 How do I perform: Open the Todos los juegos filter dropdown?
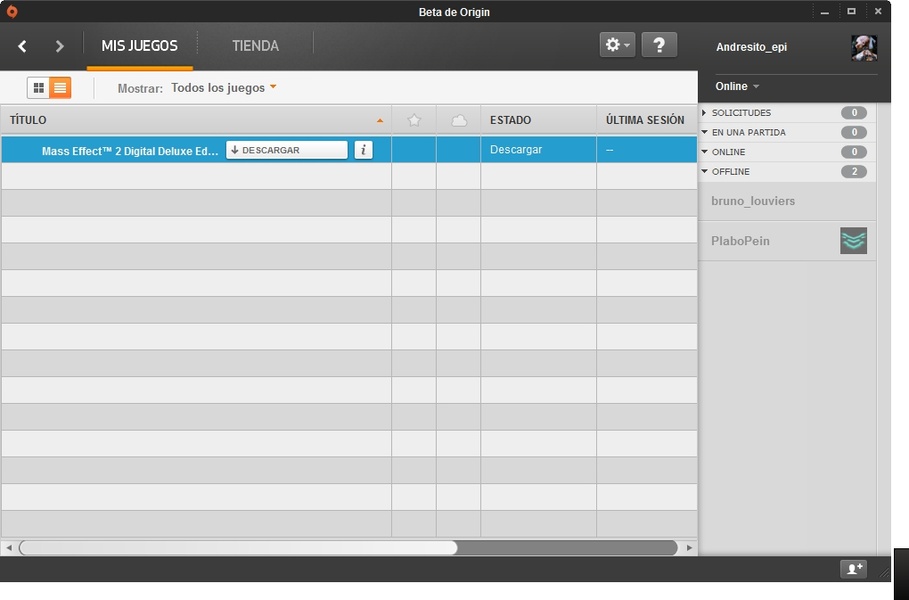tap(223, 88)
